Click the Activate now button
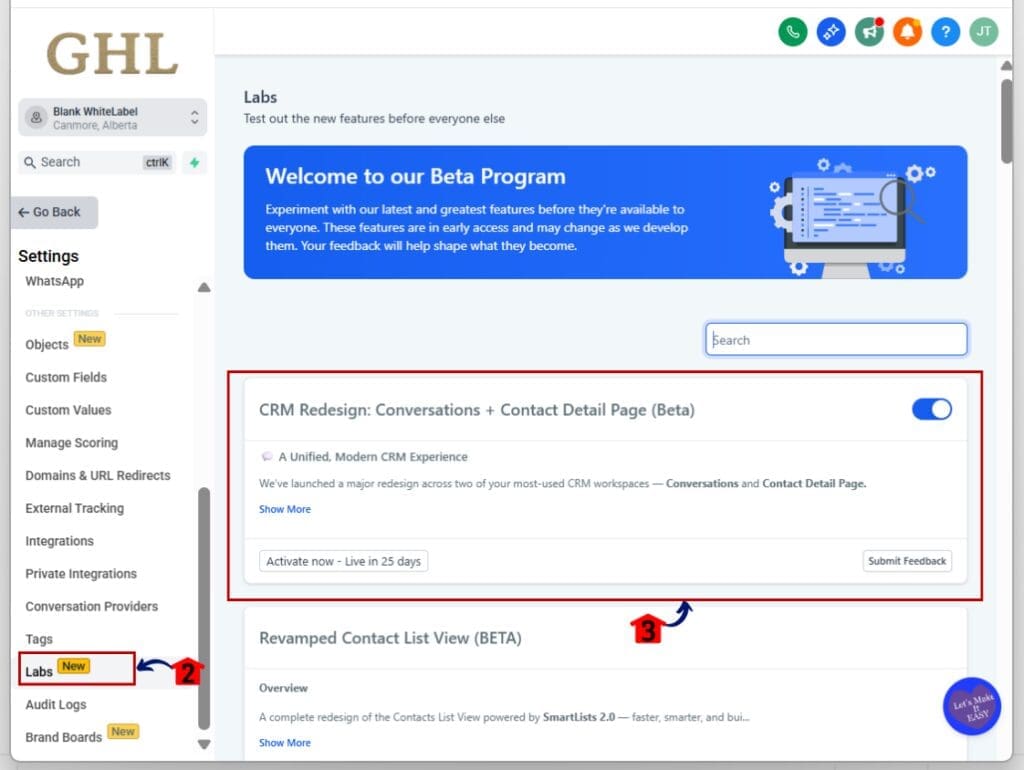 tap(343, 561)
